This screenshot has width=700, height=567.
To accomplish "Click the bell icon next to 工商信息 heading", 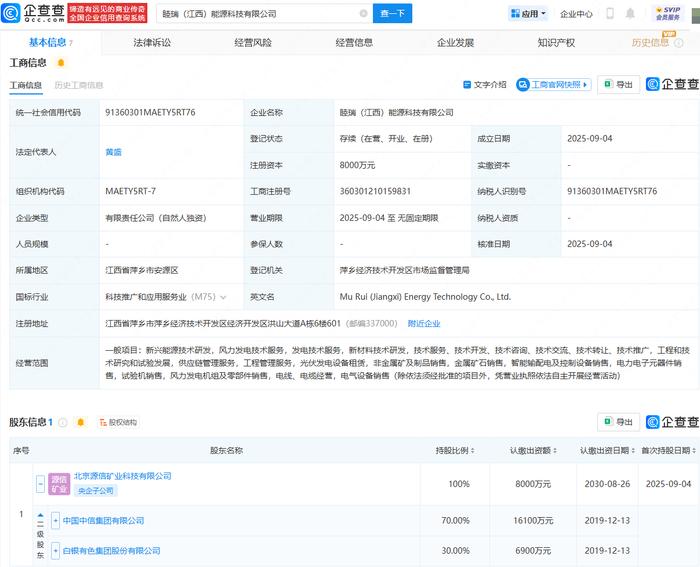I will (x=61, y=63).
